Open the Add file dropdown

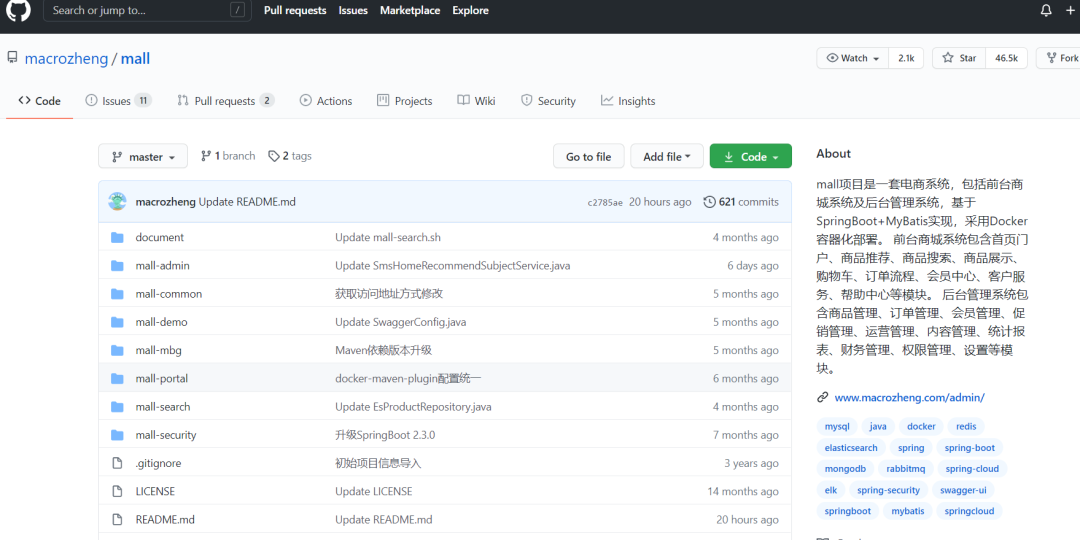[667, 156]
